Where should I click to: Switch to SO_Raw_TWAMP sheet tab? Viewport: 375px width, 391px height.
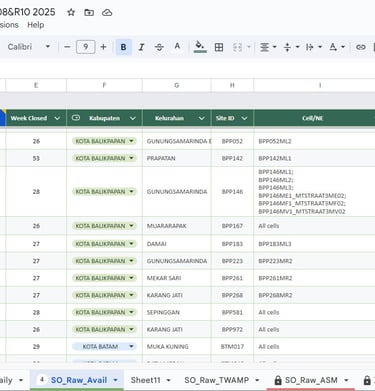tap(217, 380)
